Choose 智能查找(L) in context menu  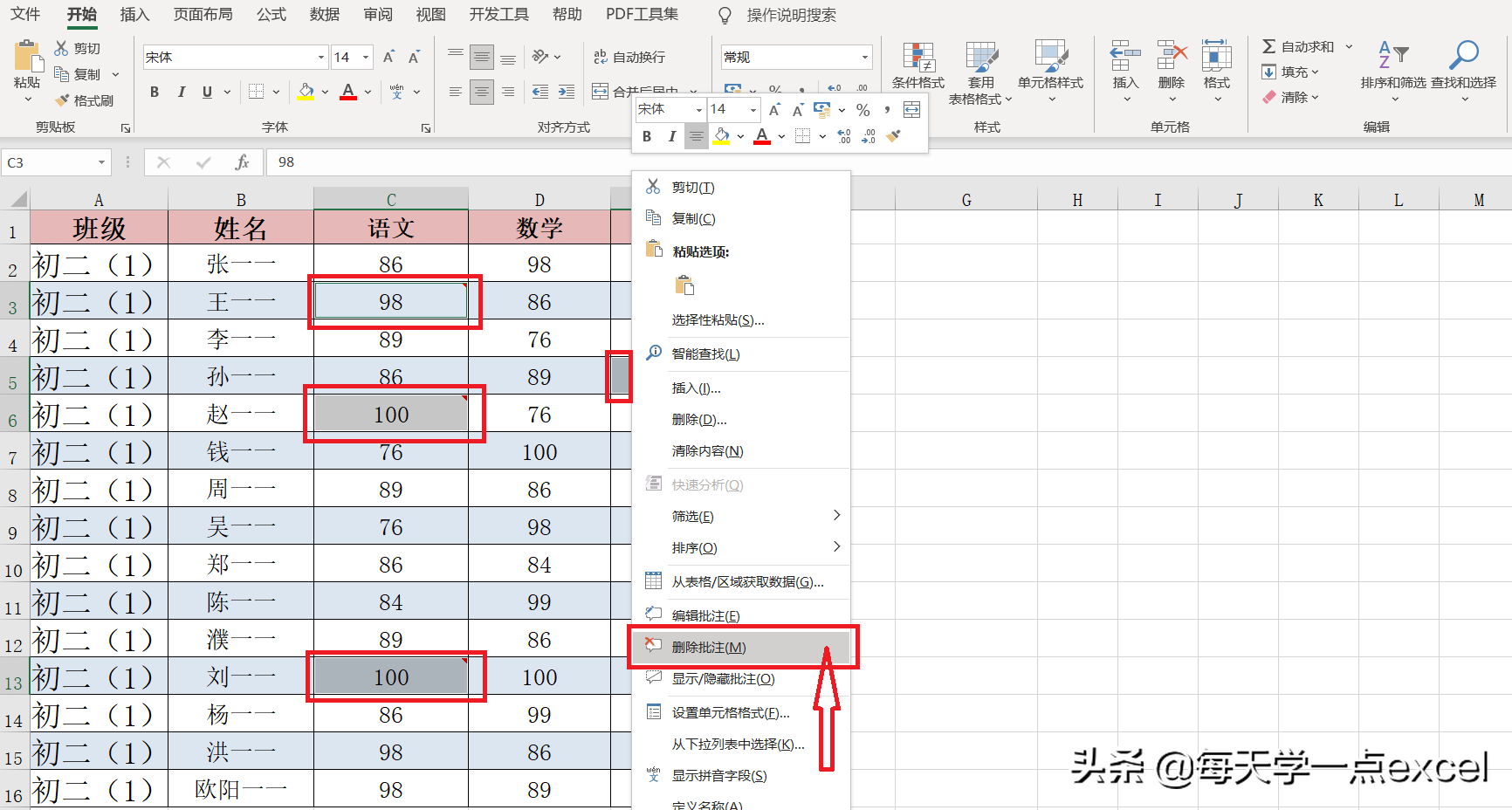click(x=742, y=354)
